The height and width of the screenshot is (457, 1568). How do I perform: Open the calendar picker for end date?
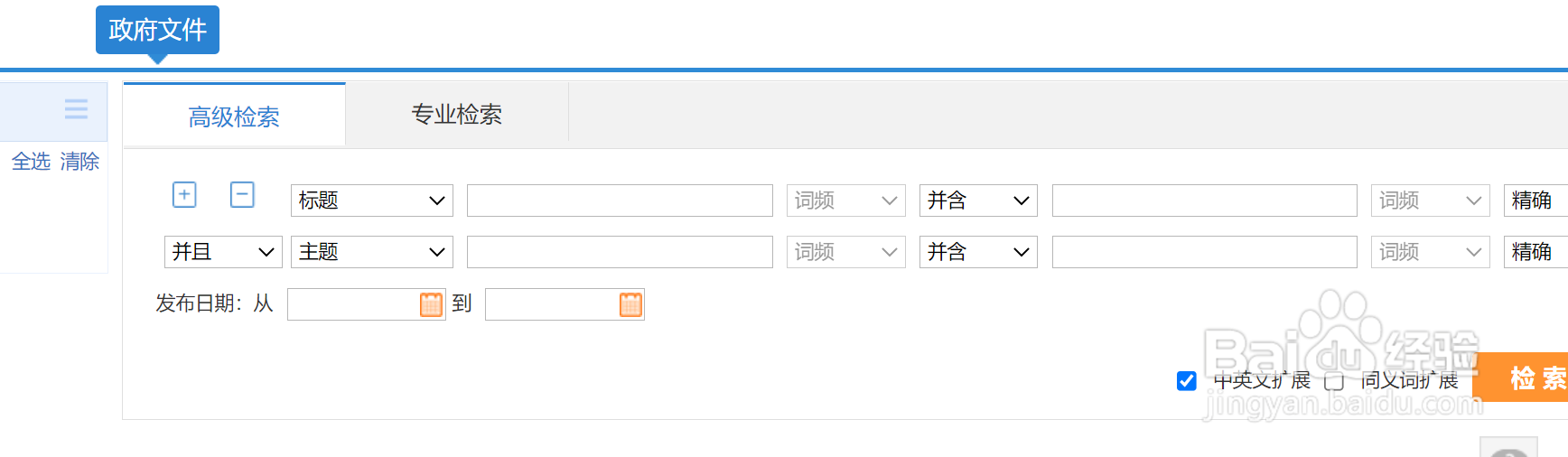coord(630,304)
